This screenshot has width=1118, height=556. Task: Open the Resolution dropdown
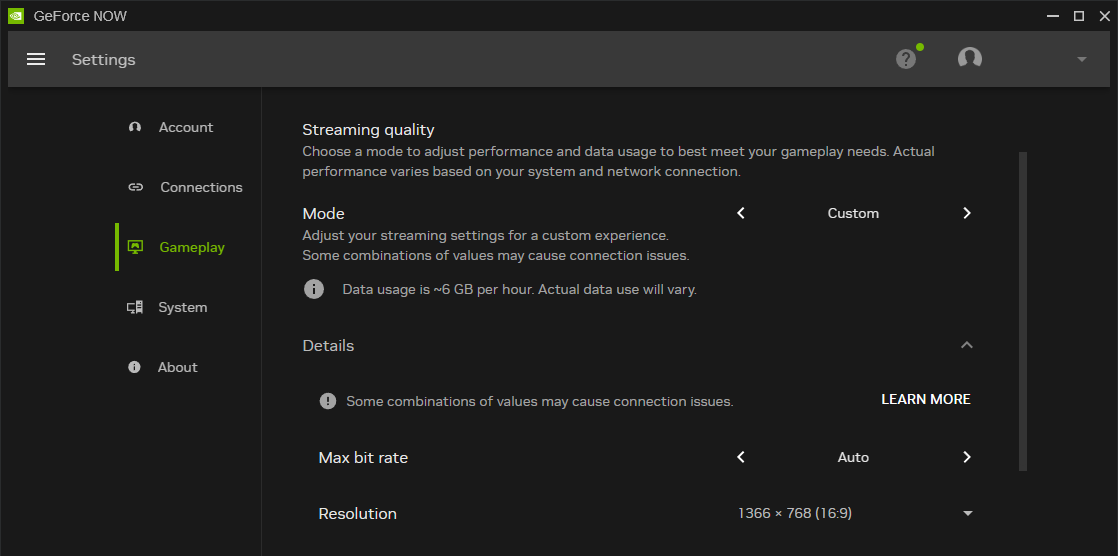pos(856,513)
